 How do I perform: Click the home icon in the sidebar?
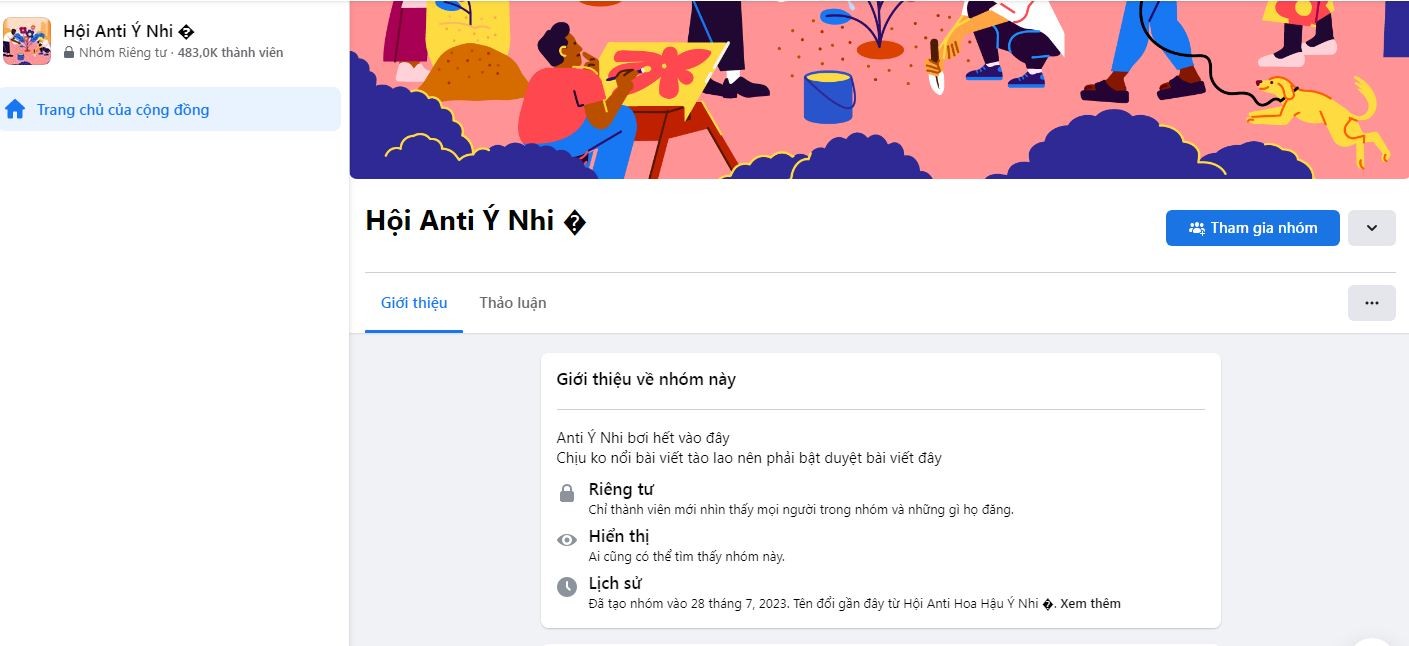point(15,110)
